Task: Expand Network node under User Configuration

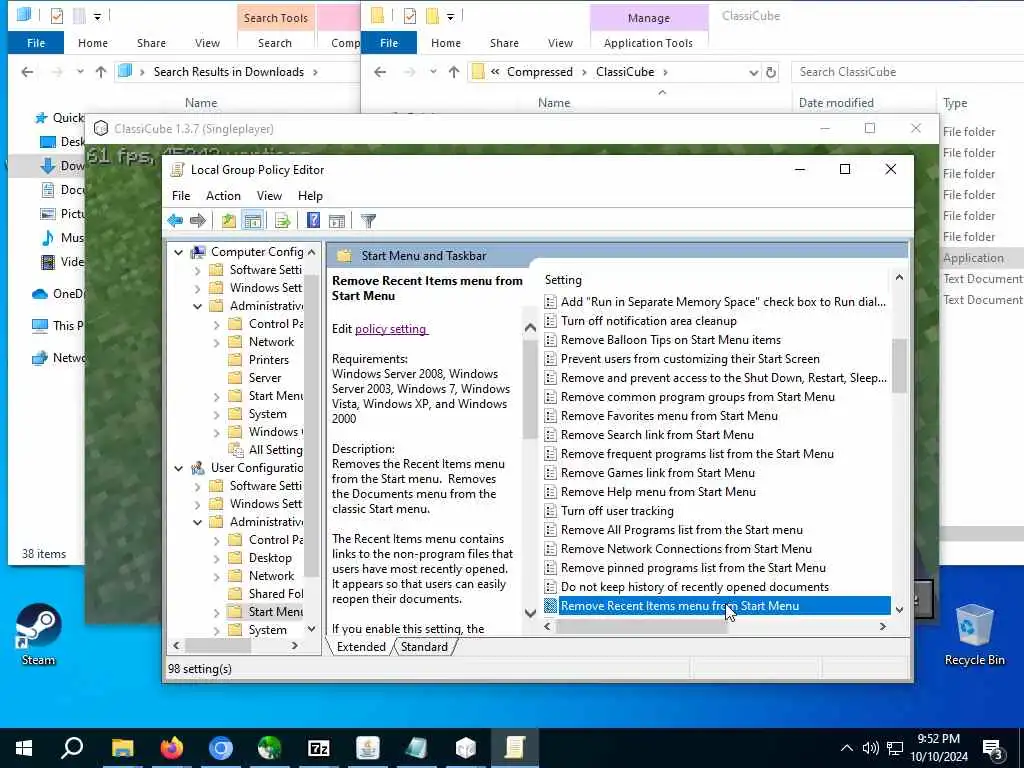Action: (x=216, y=576)
